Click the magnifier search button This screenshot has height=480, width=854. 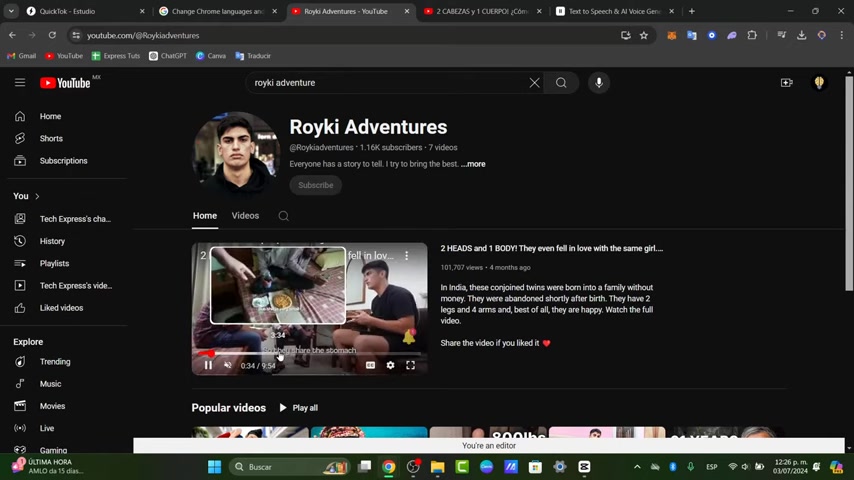click(x=561, y=83)
